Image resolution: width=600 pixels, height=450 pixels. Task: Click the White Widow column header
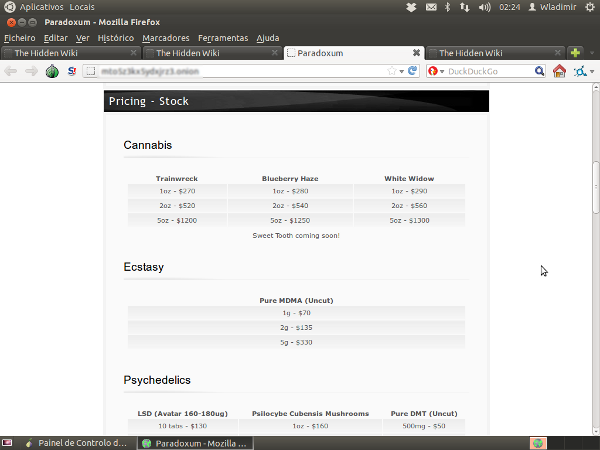(x=409, y=178)
